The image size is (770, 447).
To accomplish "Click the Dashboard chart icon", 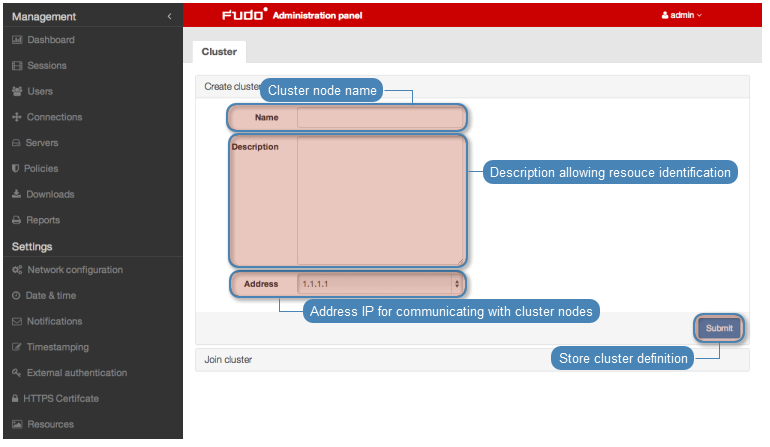I will coord(17,40).
